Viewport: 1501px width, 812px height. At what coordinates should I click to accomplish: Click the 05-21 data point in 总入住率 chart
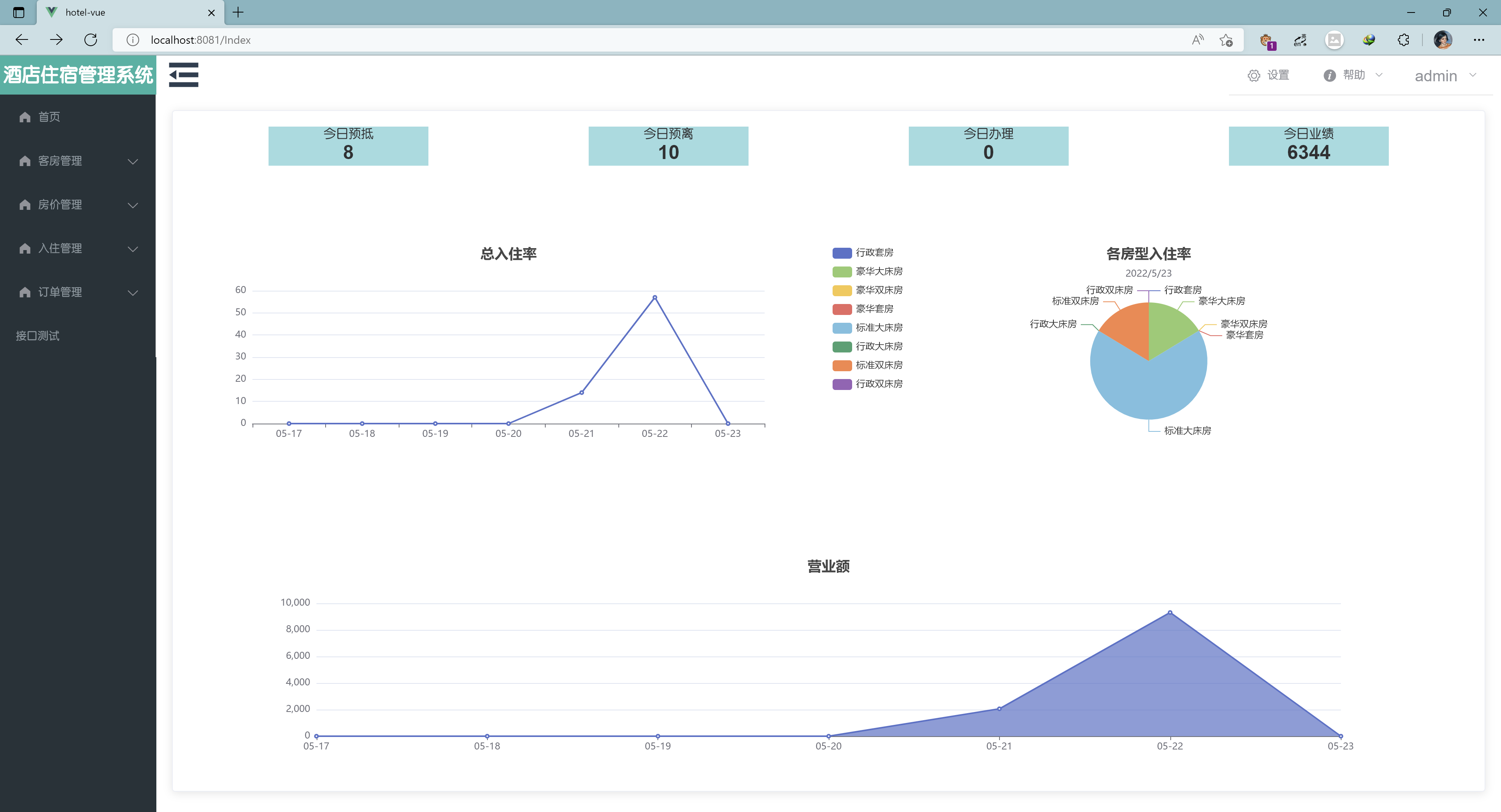[x=581, y=393]
